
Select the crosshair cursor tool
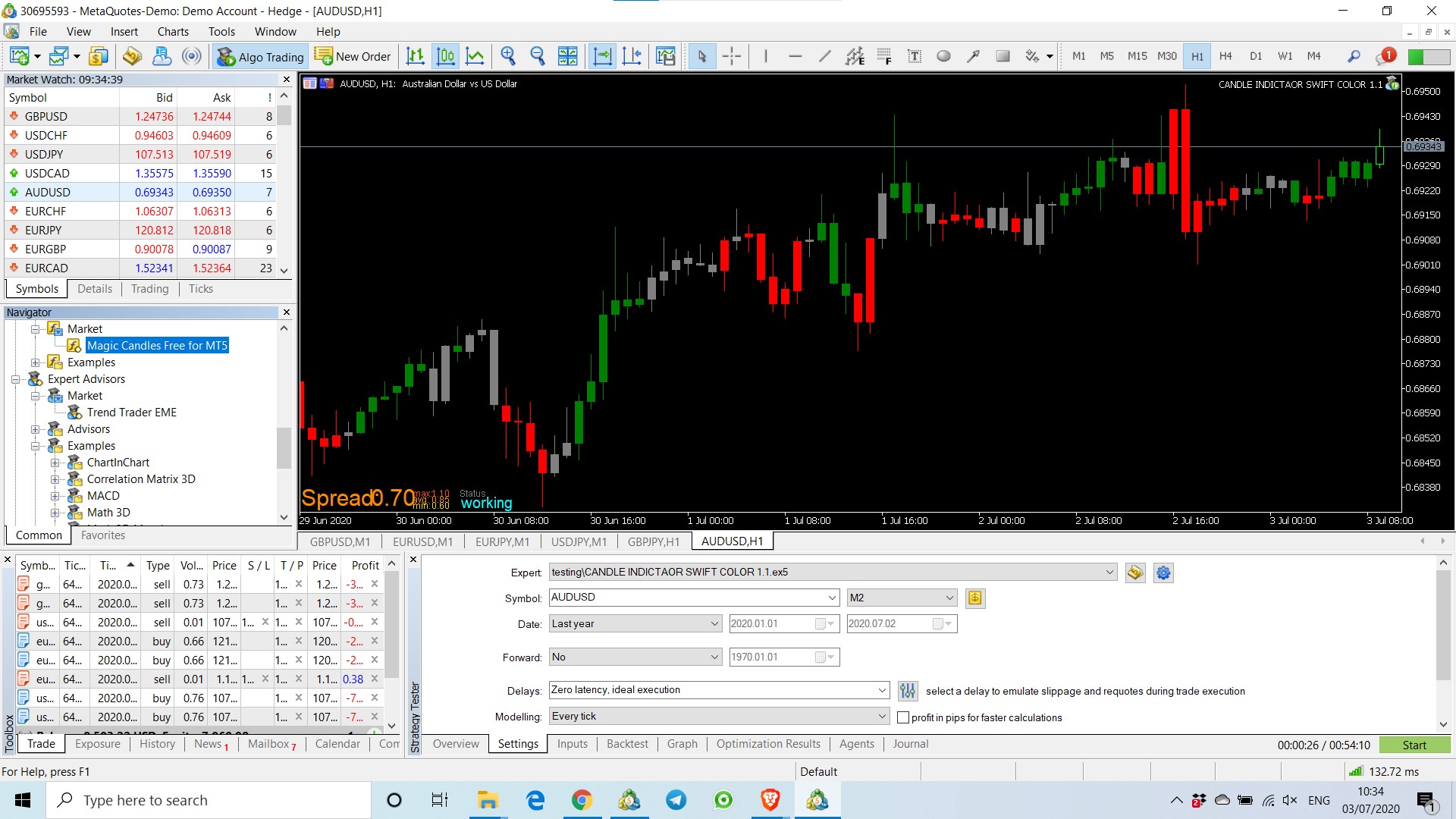(x=732, y=56)
